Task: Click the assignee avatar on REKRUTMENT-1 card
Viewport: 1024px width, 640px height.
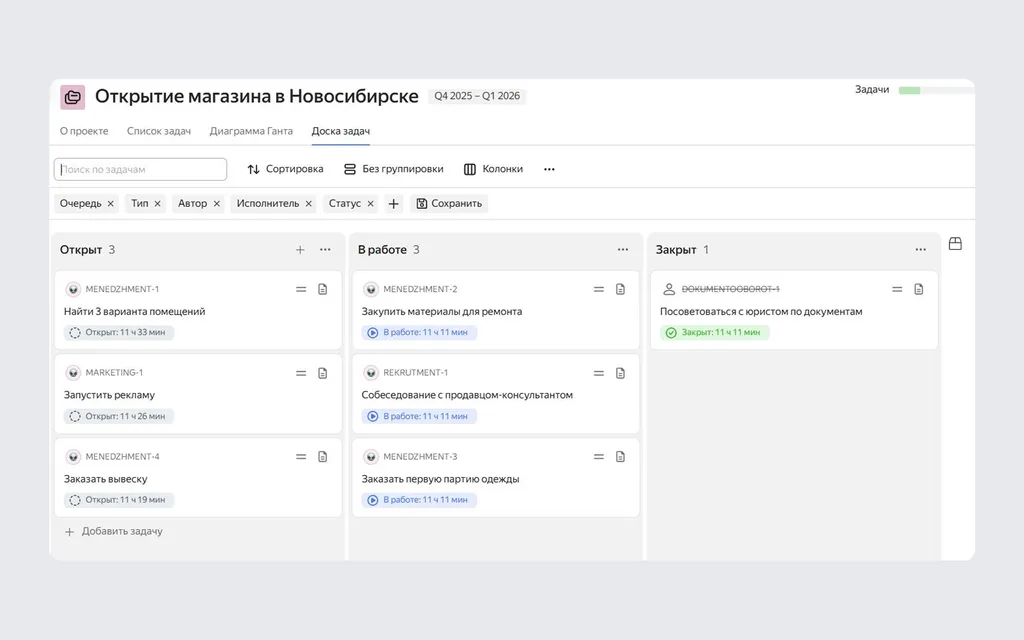Action: click(x=371, y=373)
